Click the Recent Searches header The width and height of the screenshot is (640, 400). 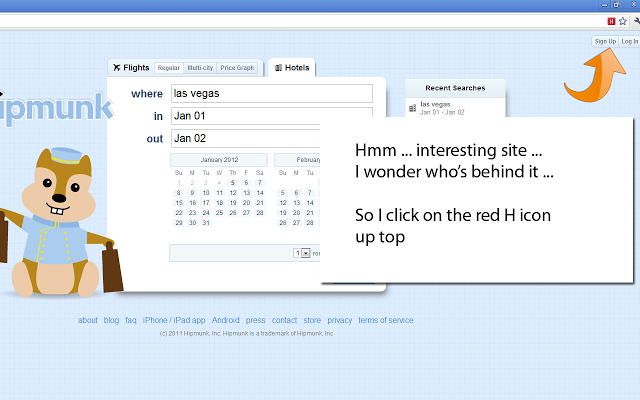click(x=456, y=88)
